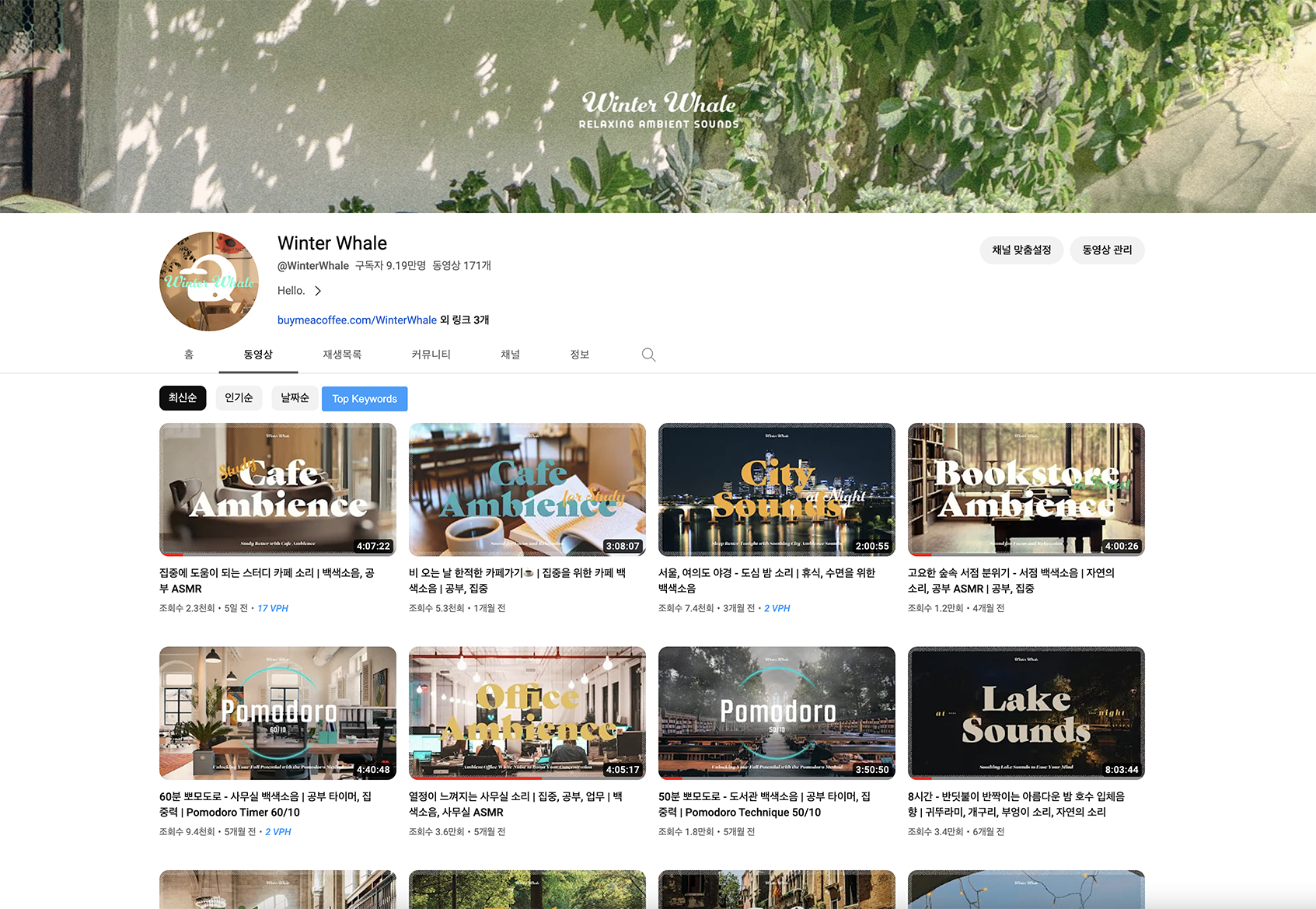
Task: Click the 2:00:55 duration badge
Action: (x=872, y=546)
